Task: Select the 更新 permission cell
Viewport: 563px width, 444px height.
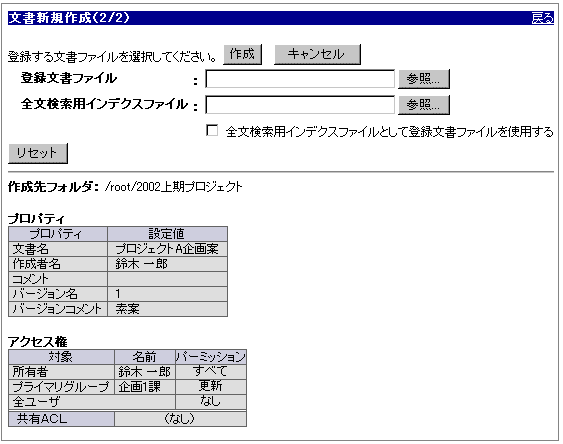Action: coord(211,387)
